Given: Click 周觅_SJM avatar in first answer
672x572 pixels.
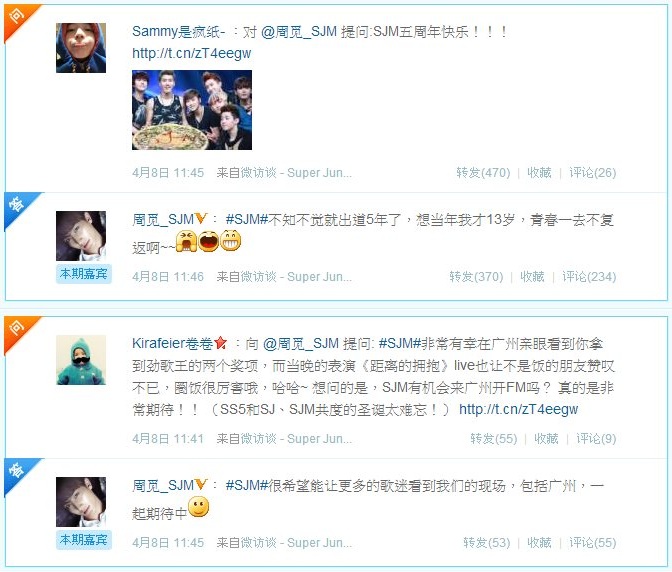Looking at the screenshot, I should 81,236.
